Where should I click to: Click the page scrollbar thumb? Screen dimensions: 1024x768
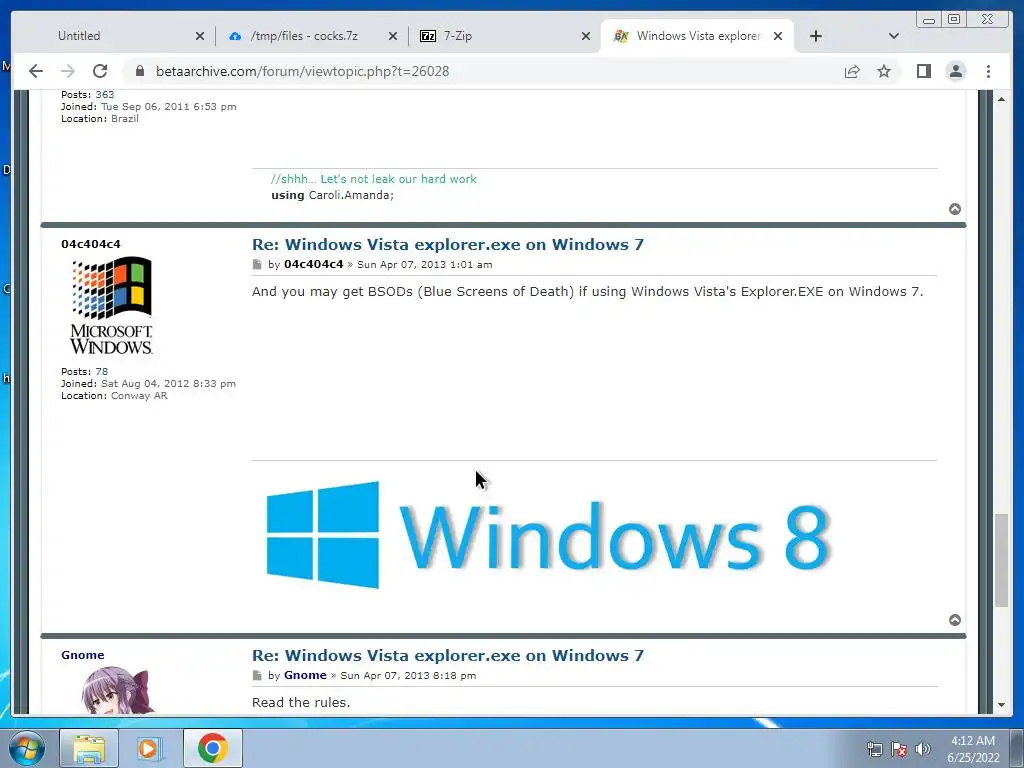(x=1001, y=560)
